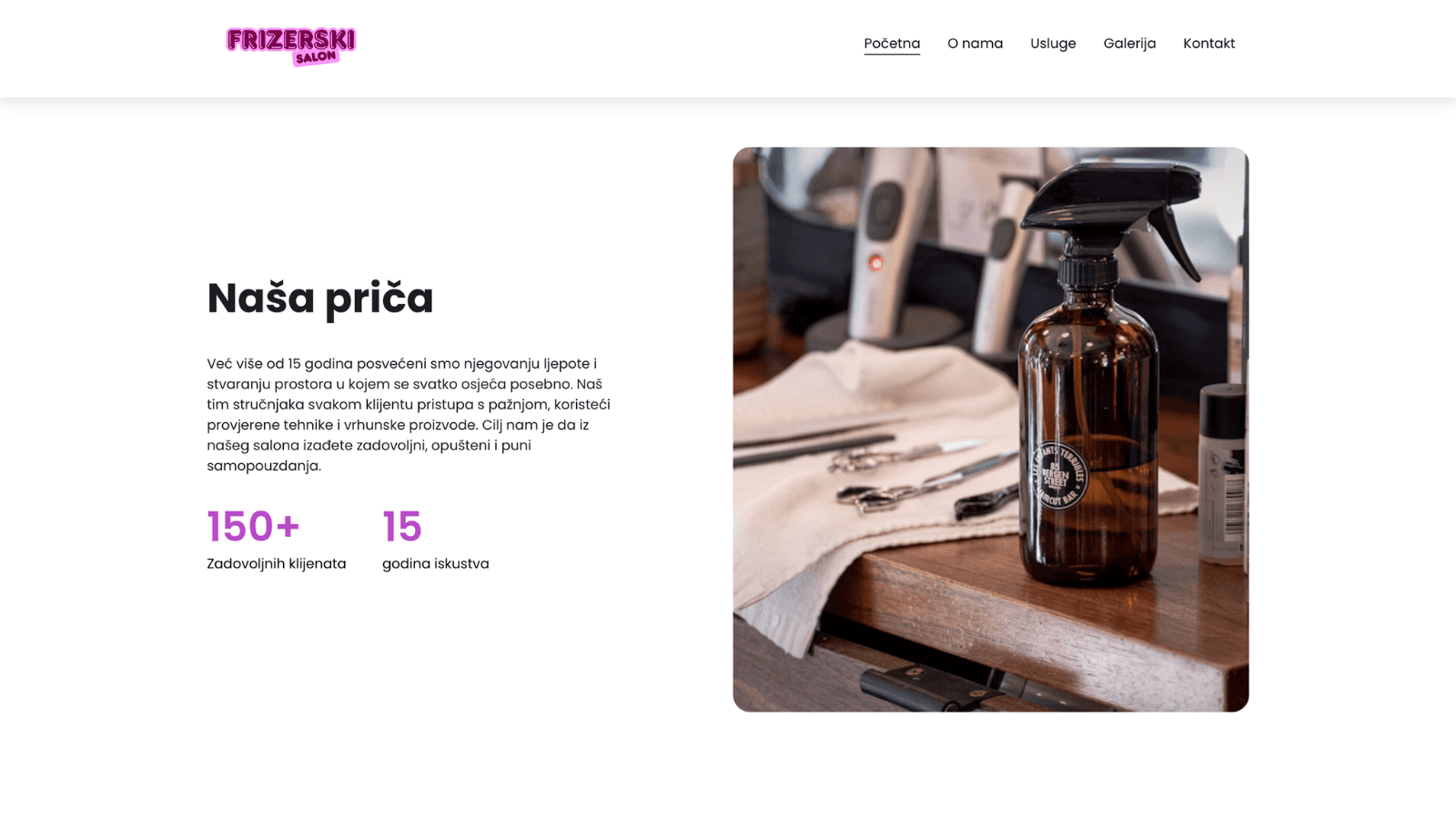Click the SALON badge under the logo
The width and height of the screenshot is (1456, 819).
click(x=316, y=57)
